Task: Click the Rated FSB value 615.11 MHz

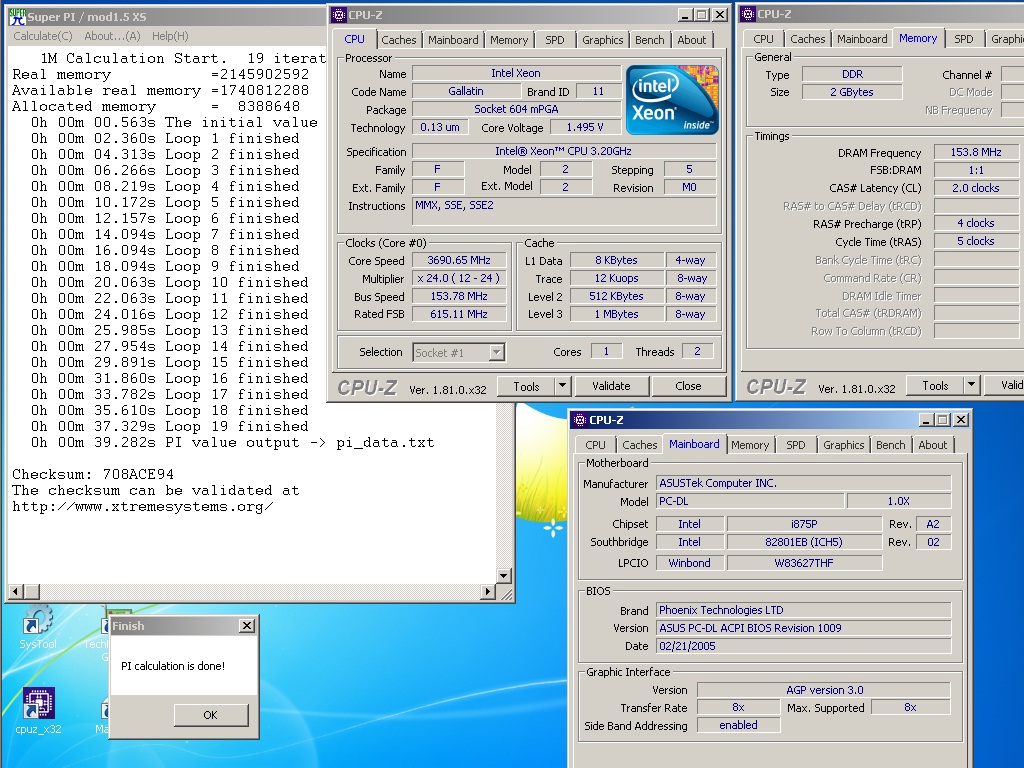Action: click(x=459, y=314)
